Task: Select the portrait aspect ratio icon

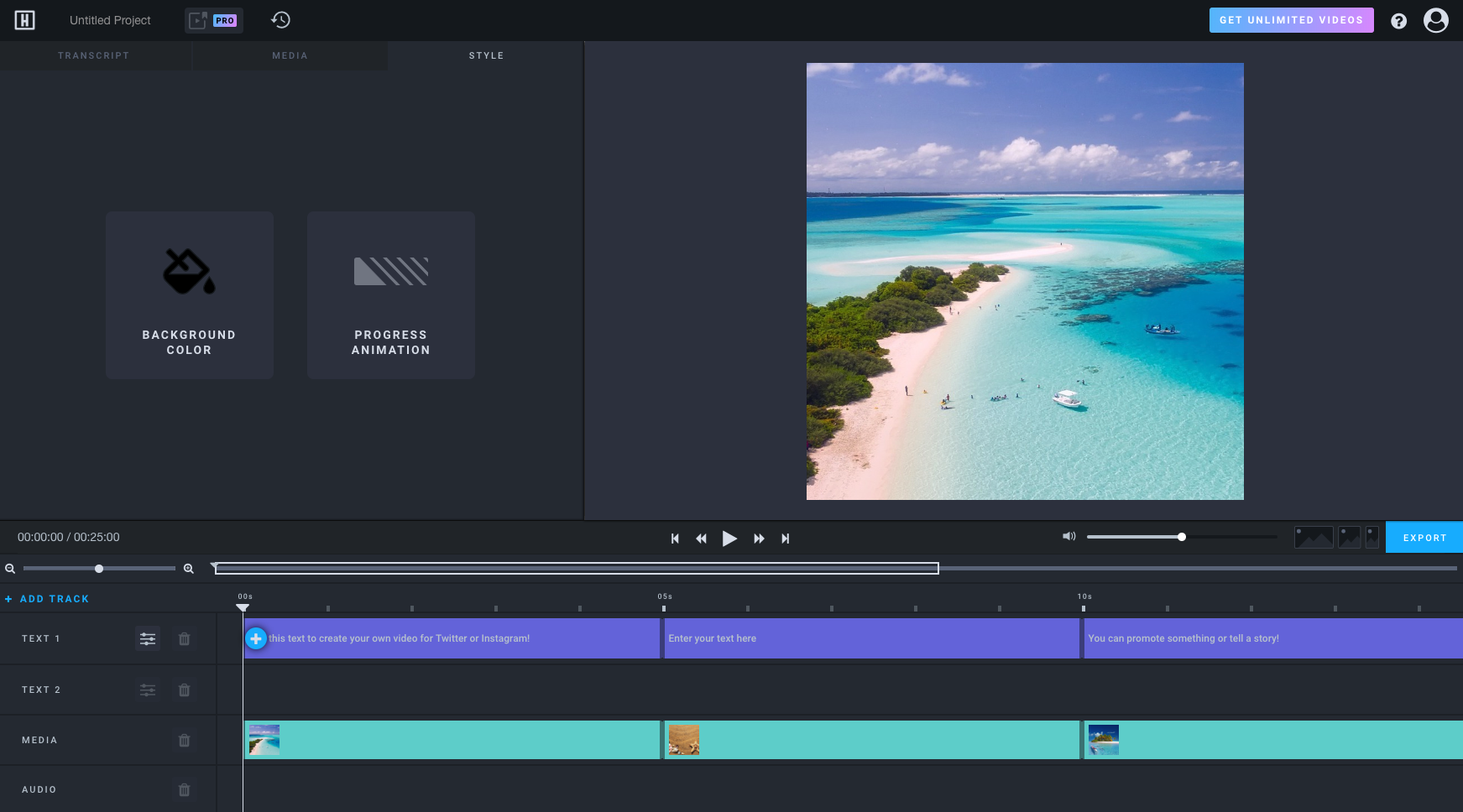Action: coord(1372,537)
